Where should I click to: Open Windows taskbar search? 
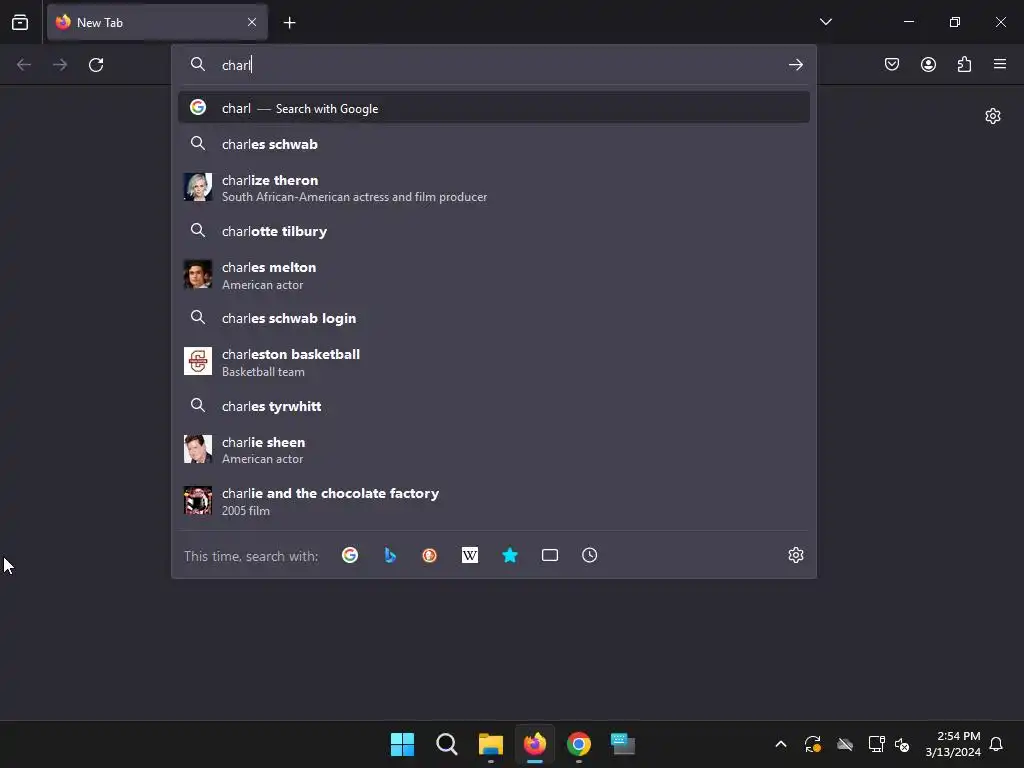tap(447, 744)
